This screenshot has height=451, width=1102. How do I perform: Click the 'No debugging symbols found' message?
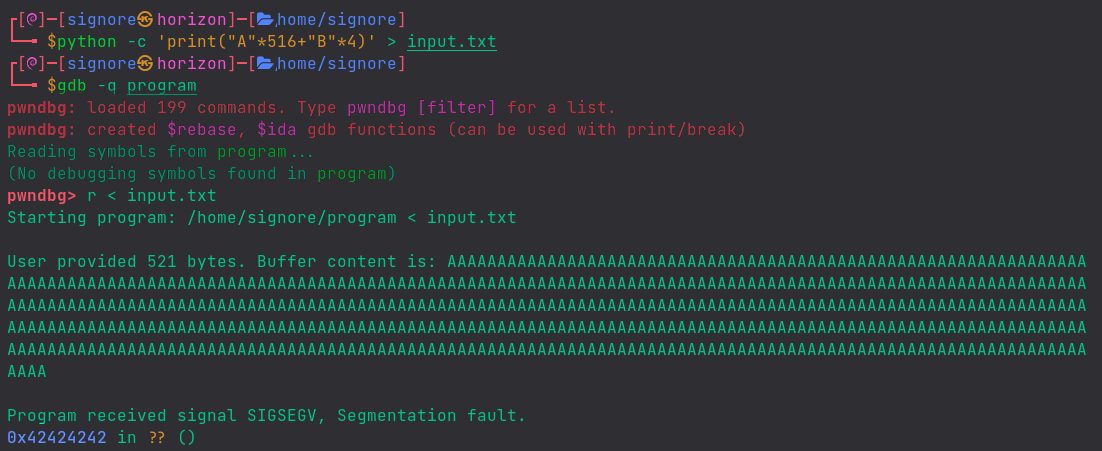[x=201, y=174]
